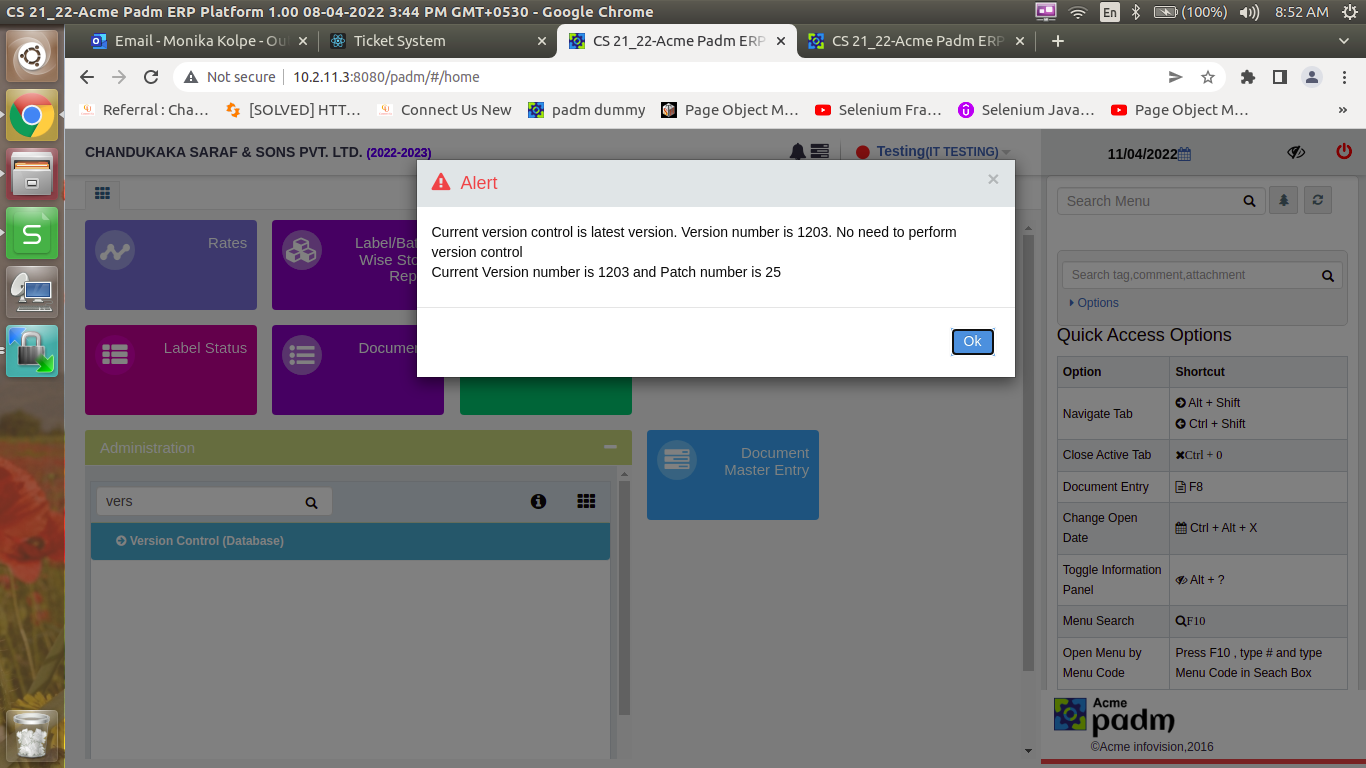This screenshot has height=768, width=1366.
Task: Click the grid tab icon above tiles
Action: click(102, 193)
